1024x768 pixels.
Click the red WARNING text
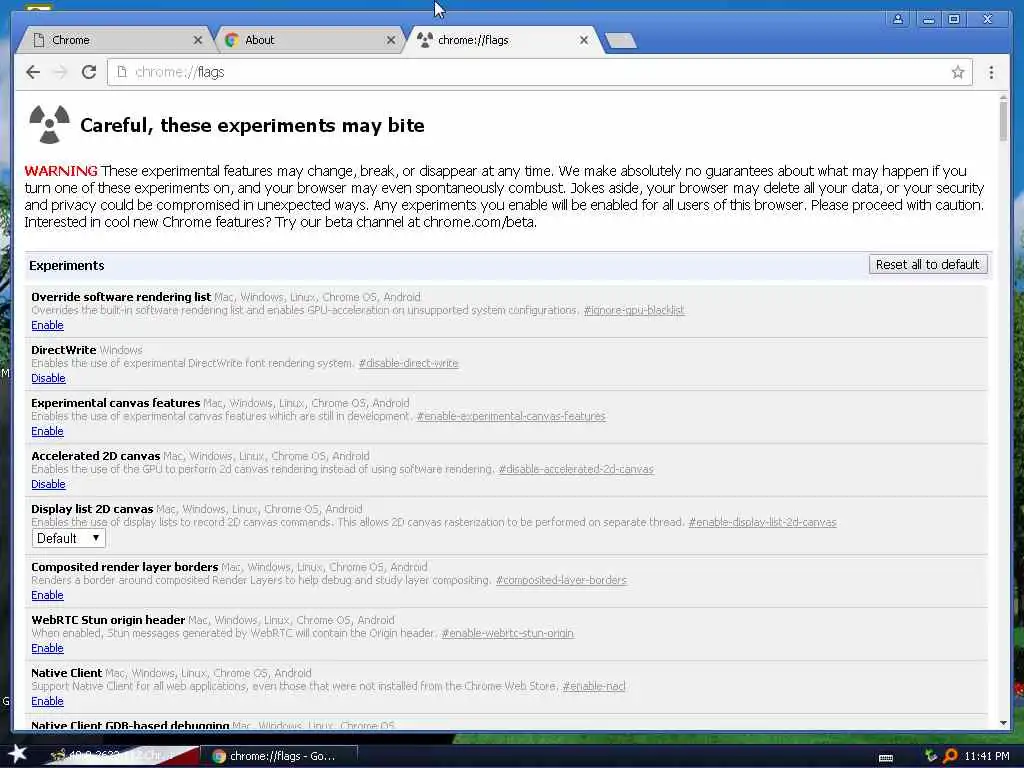pyautogui.click(x=61, y=171)
